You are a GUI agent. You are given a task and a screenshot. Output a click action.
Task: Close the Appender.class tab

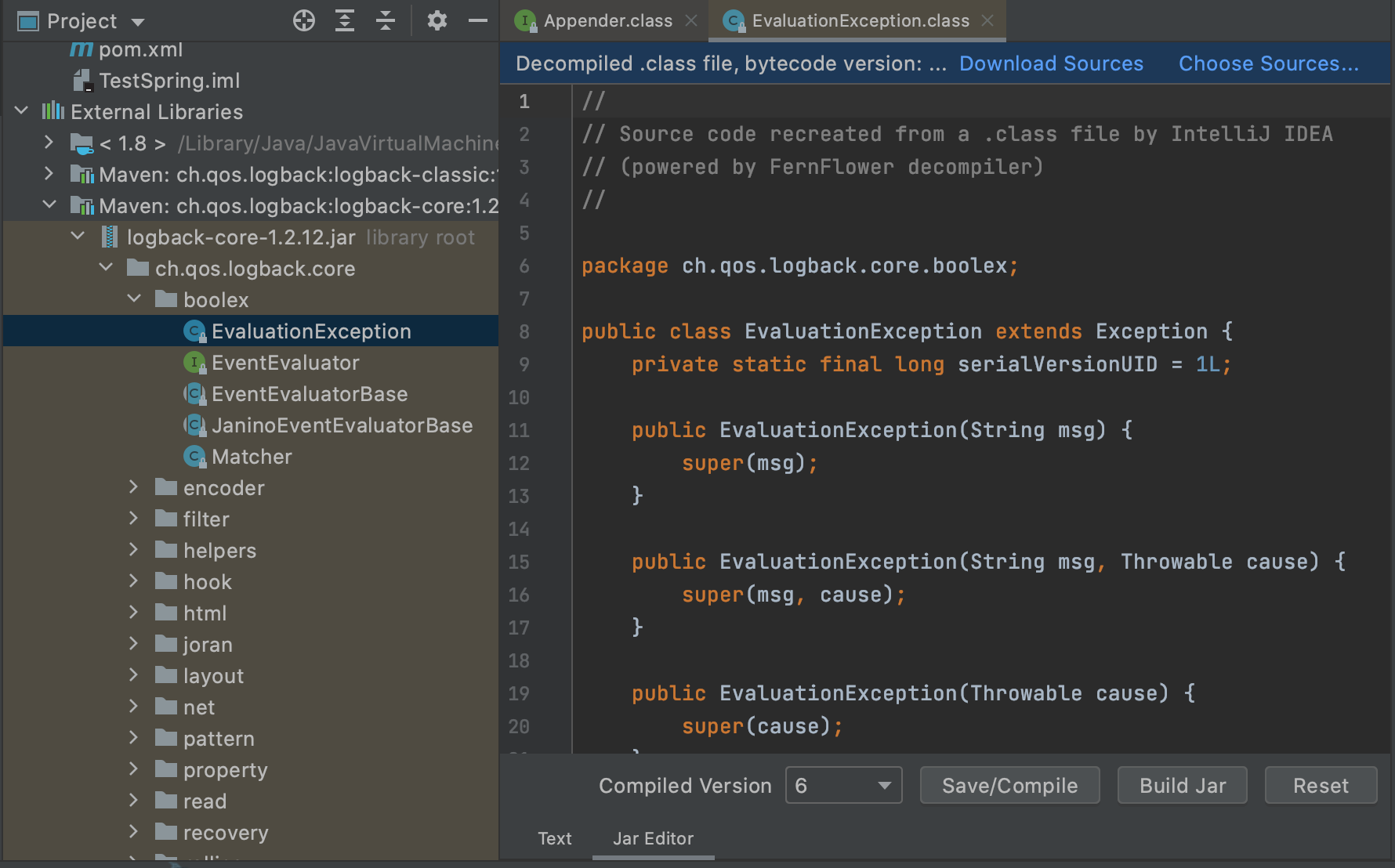[x=691, y=21]
